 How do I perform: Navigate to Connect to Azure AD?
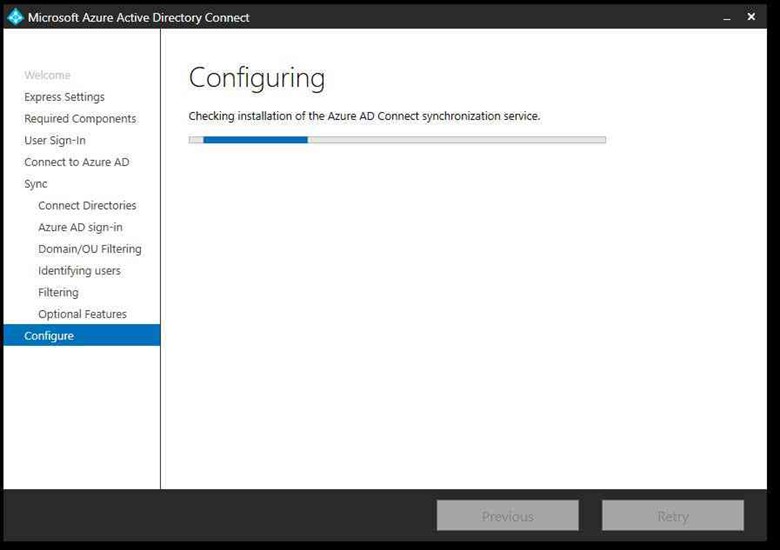pyautogui.click(x=76, y=162)
